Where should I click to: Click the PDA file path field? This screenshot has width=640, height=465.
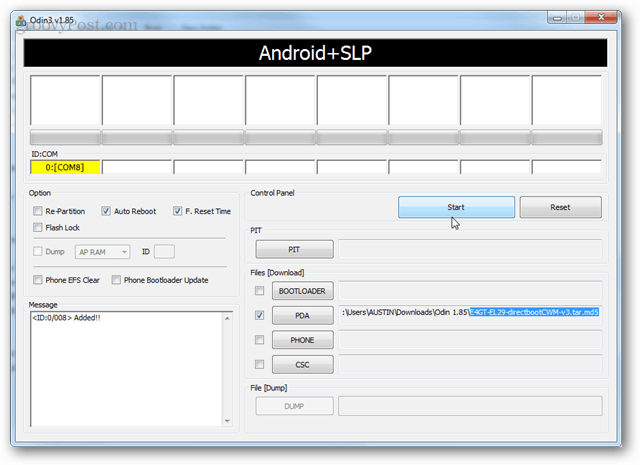470,314
